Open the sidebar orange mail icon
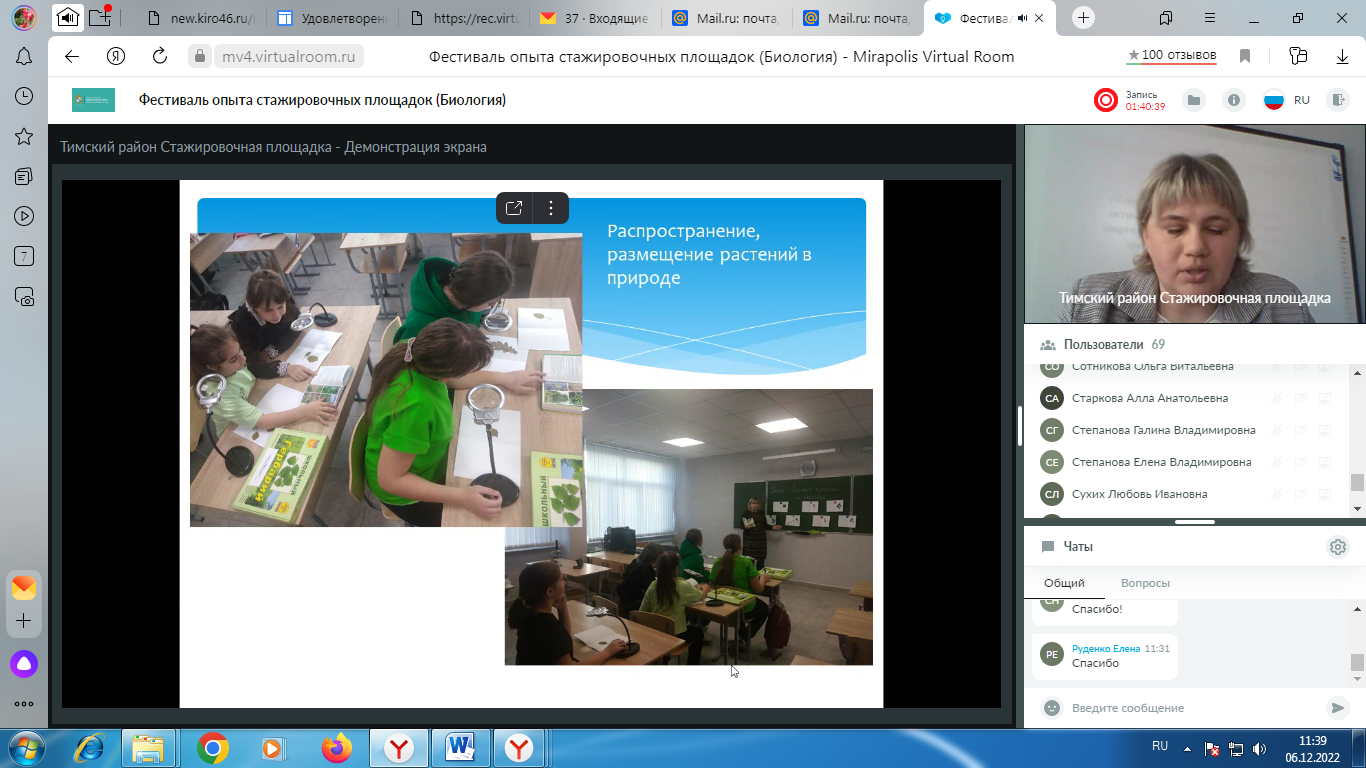 (24, 587)
